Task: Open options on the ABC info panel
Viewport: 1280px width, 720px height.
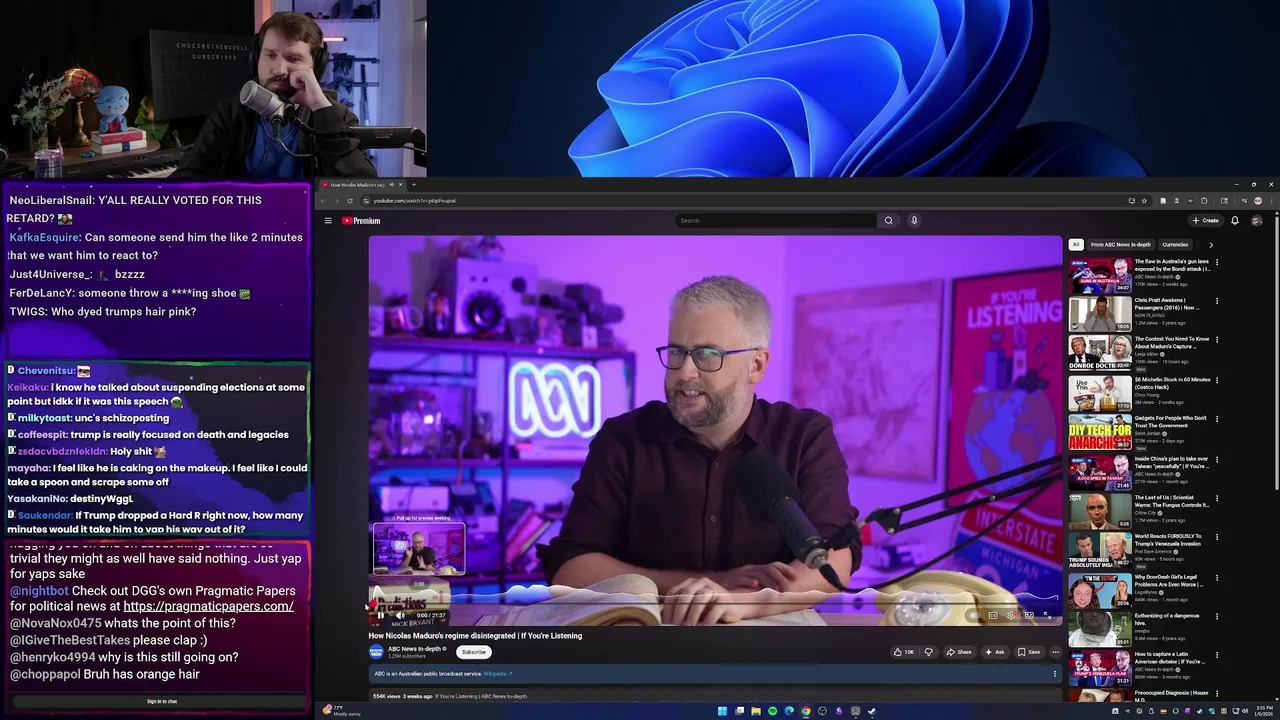Action: 1054,674
